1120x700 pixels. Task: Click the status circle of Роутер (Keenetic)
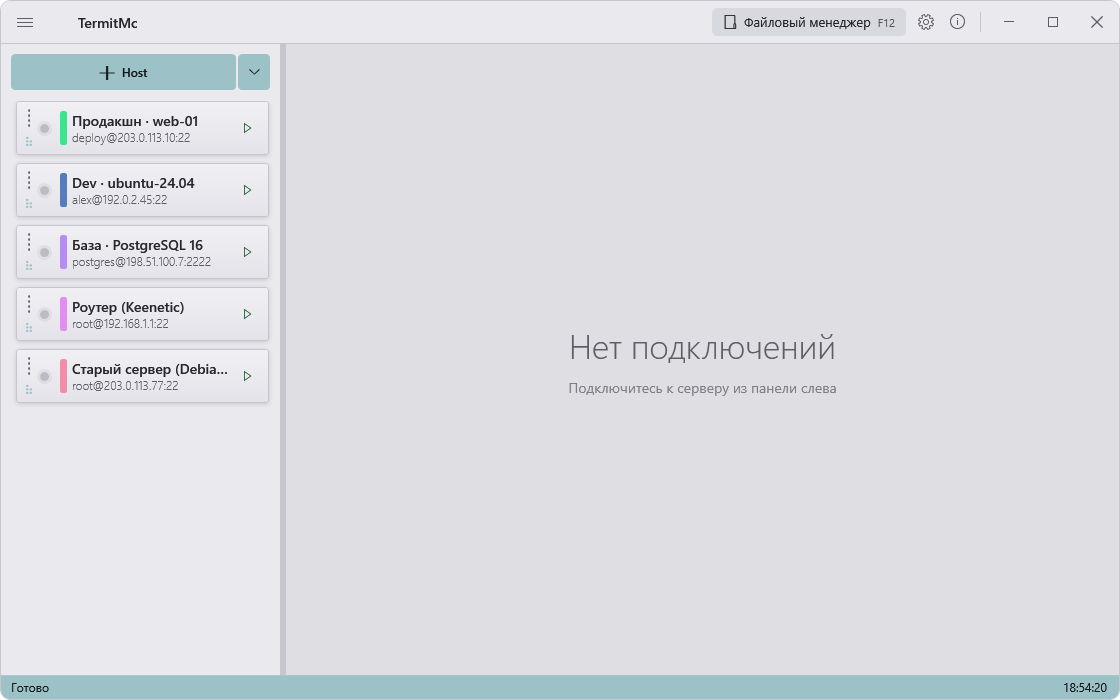(x=44, y=314)
